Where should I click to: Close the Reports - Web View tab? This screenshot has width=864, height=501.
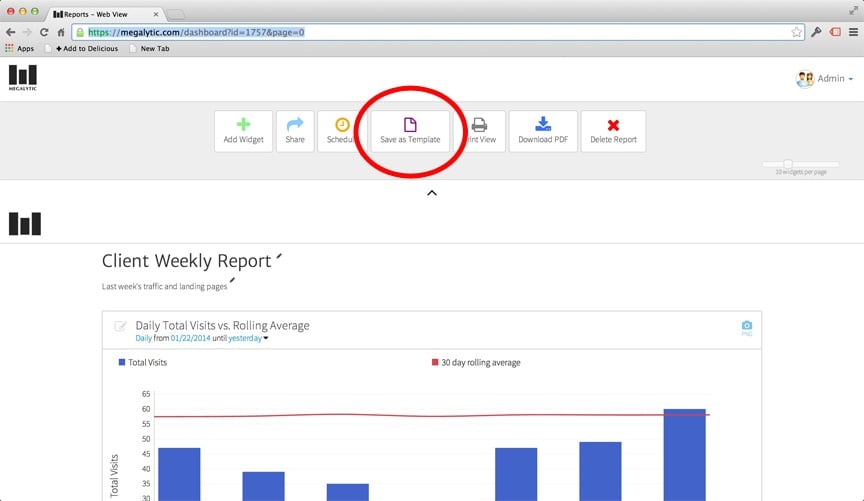[155, 14]
